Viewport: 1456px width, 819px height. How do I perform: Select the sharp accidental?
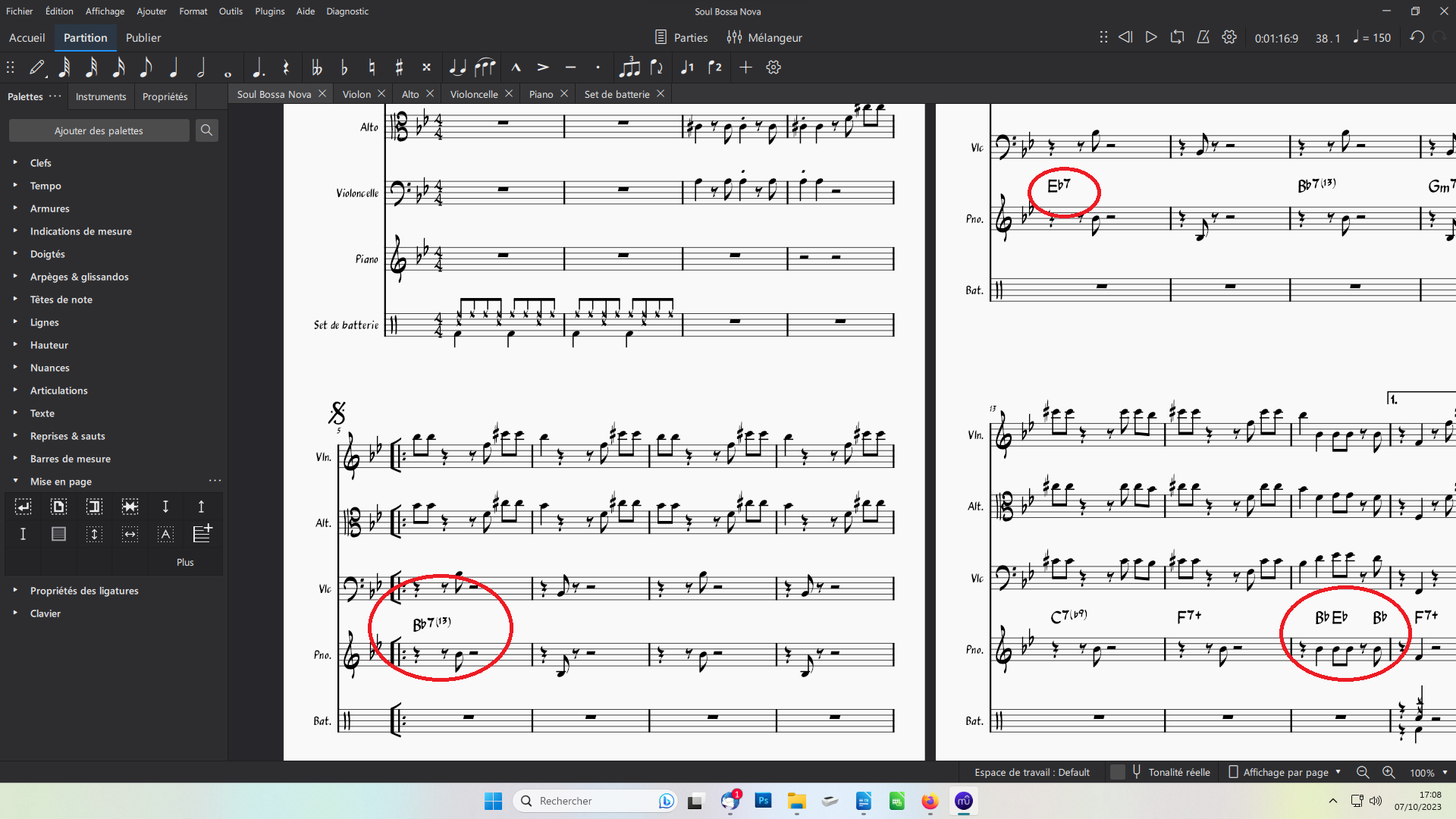(x=399, y=67)
